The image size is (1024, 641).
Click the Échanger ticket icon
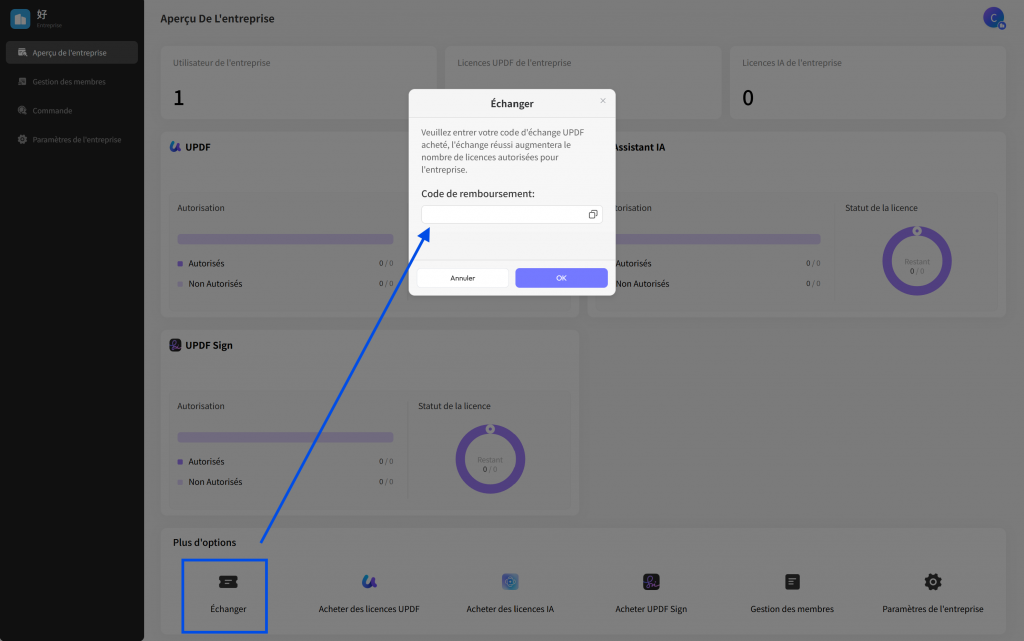(x=228, y=582)
